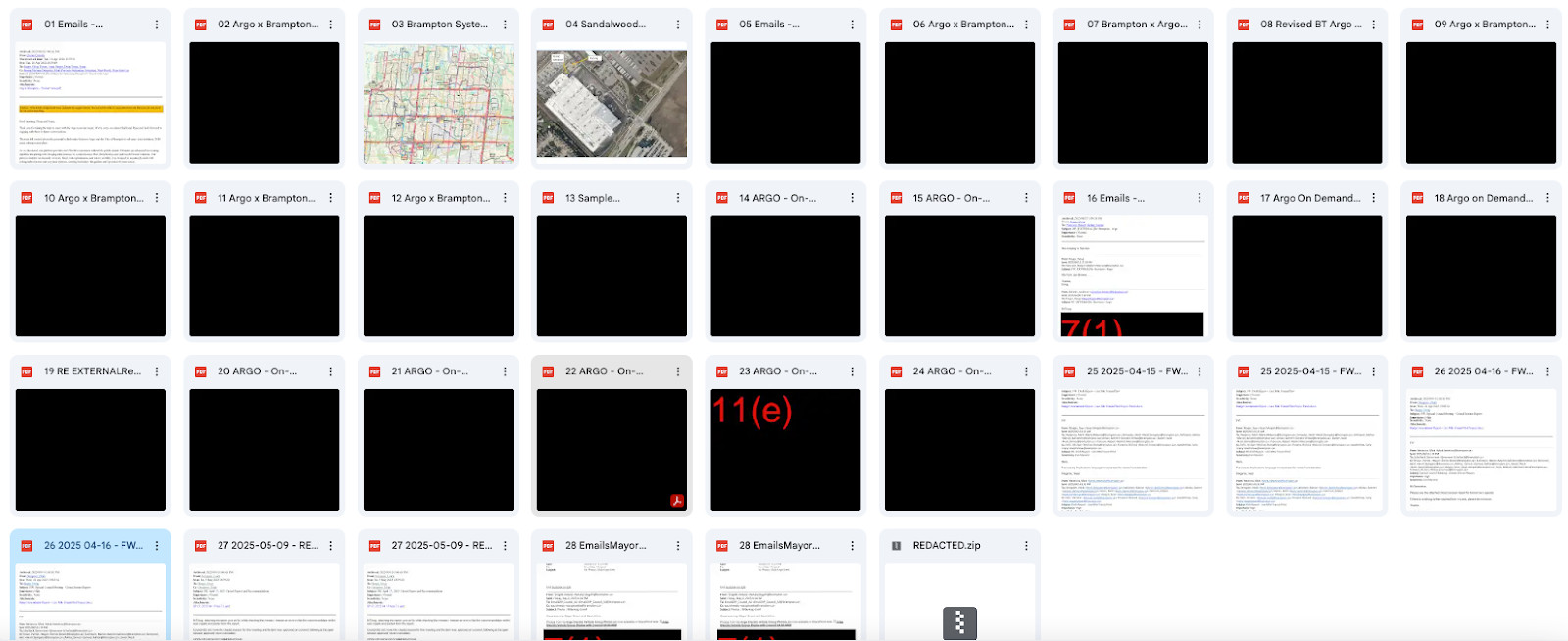This screenshot has height=641, width=1568.
Task: Click the PDF icon beside 01 Emails
Action: coord(26,25)
